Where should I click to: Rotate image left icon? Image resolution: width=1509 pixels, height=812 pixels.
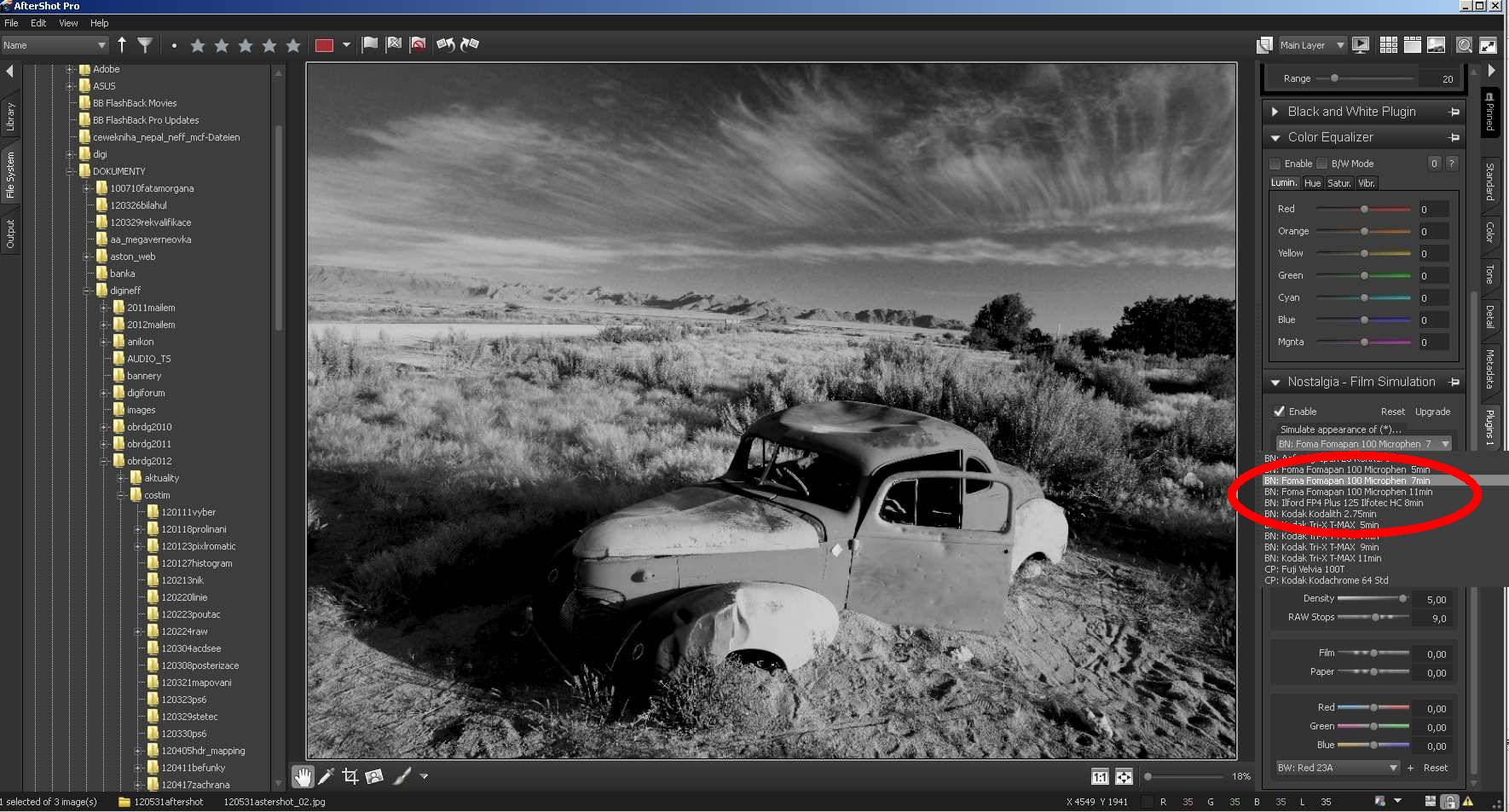point(445,45)
